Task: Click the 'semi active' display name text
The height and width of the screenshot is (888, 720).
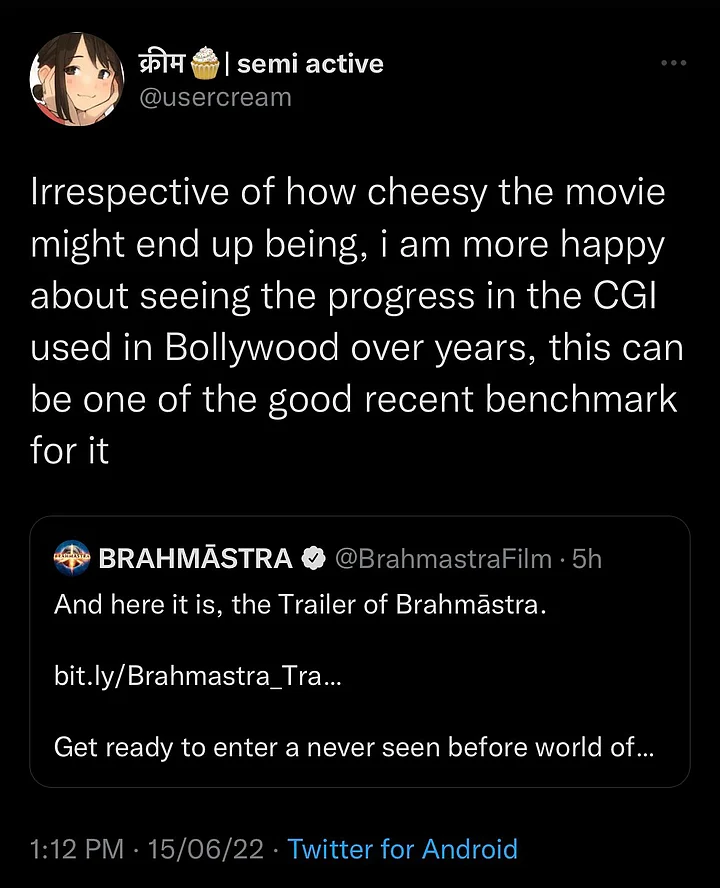Action: (x=309, y=64)
